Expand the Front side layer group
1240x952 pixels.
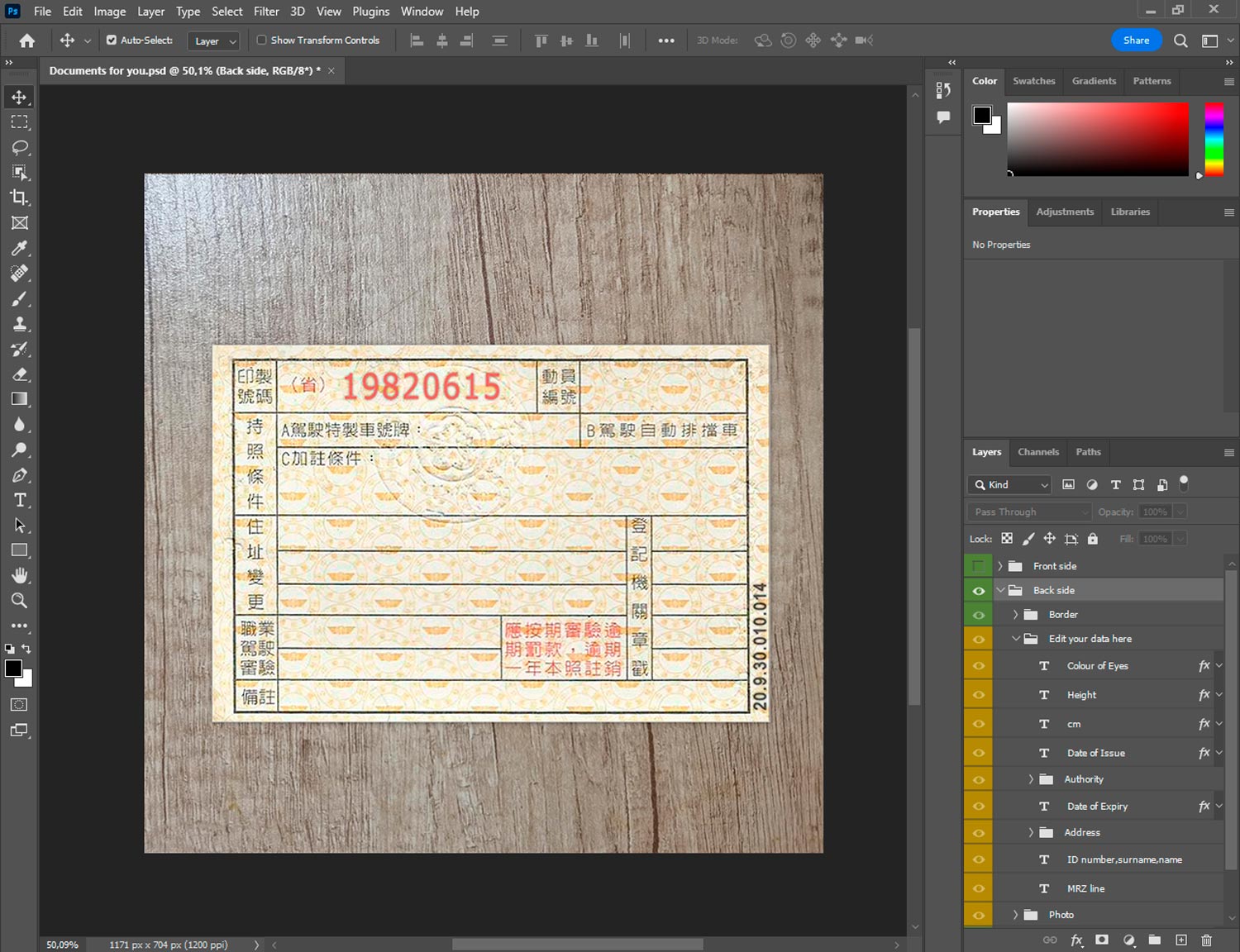[x=999, y=566]
